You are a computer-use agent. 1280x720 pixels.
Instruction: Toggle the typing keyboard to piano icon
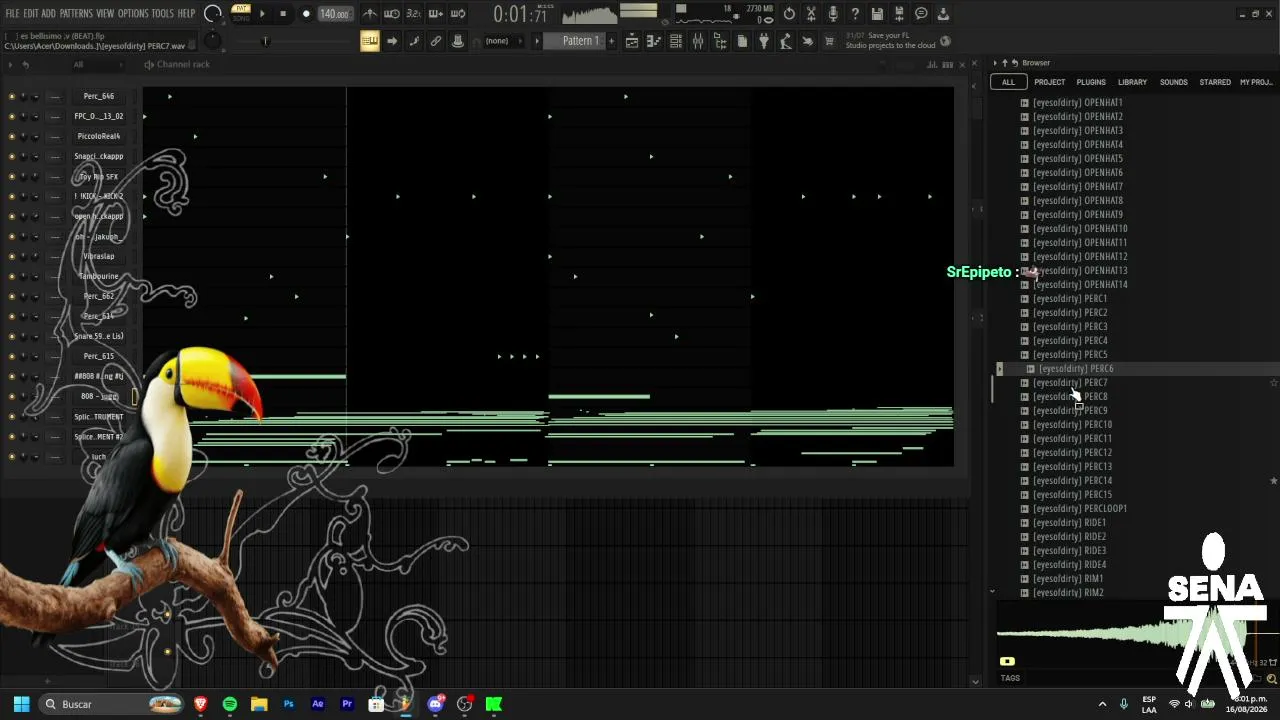370,41
